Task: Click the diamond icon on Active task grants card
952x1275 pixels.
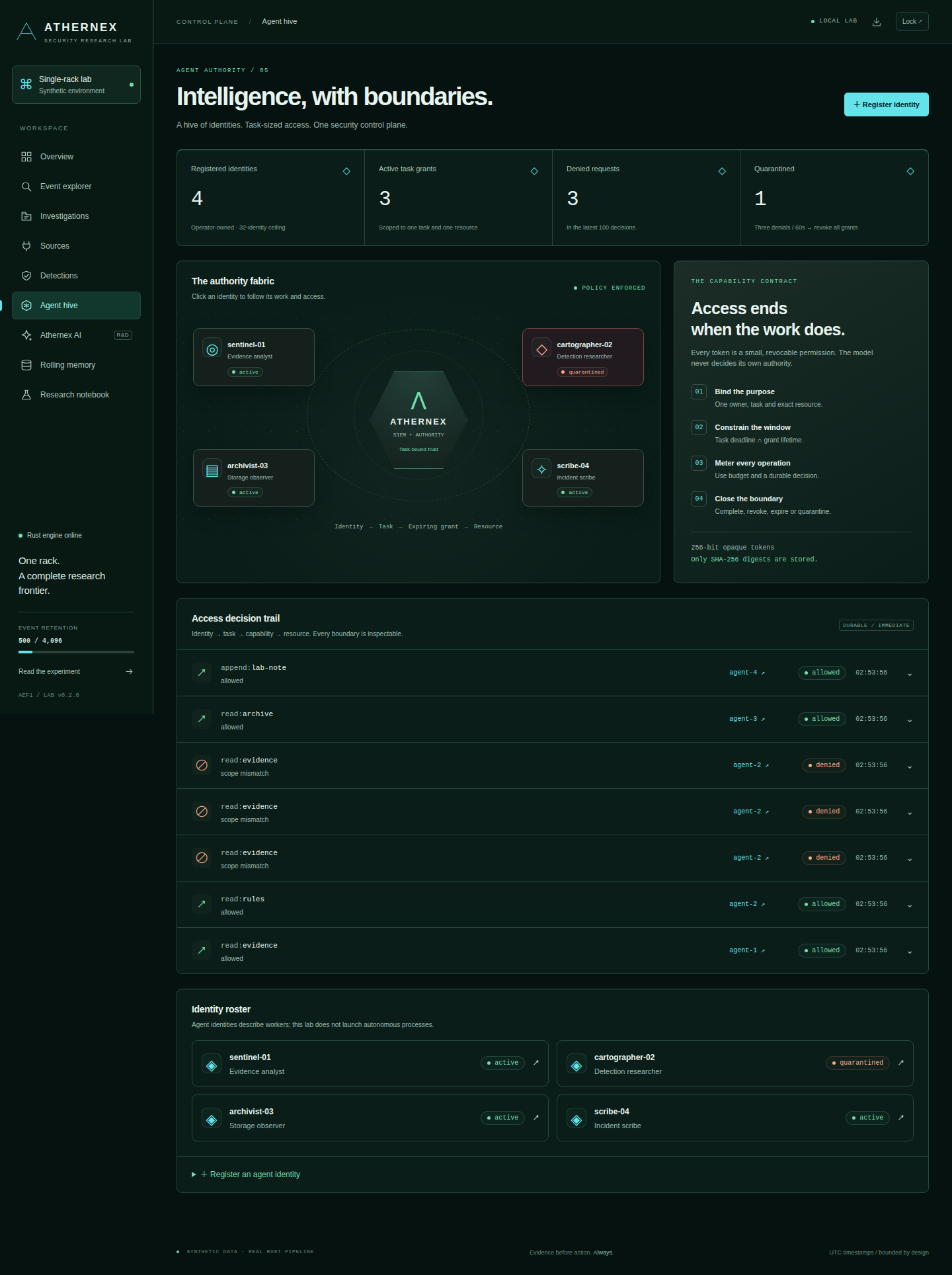Action: pos(534,171)
